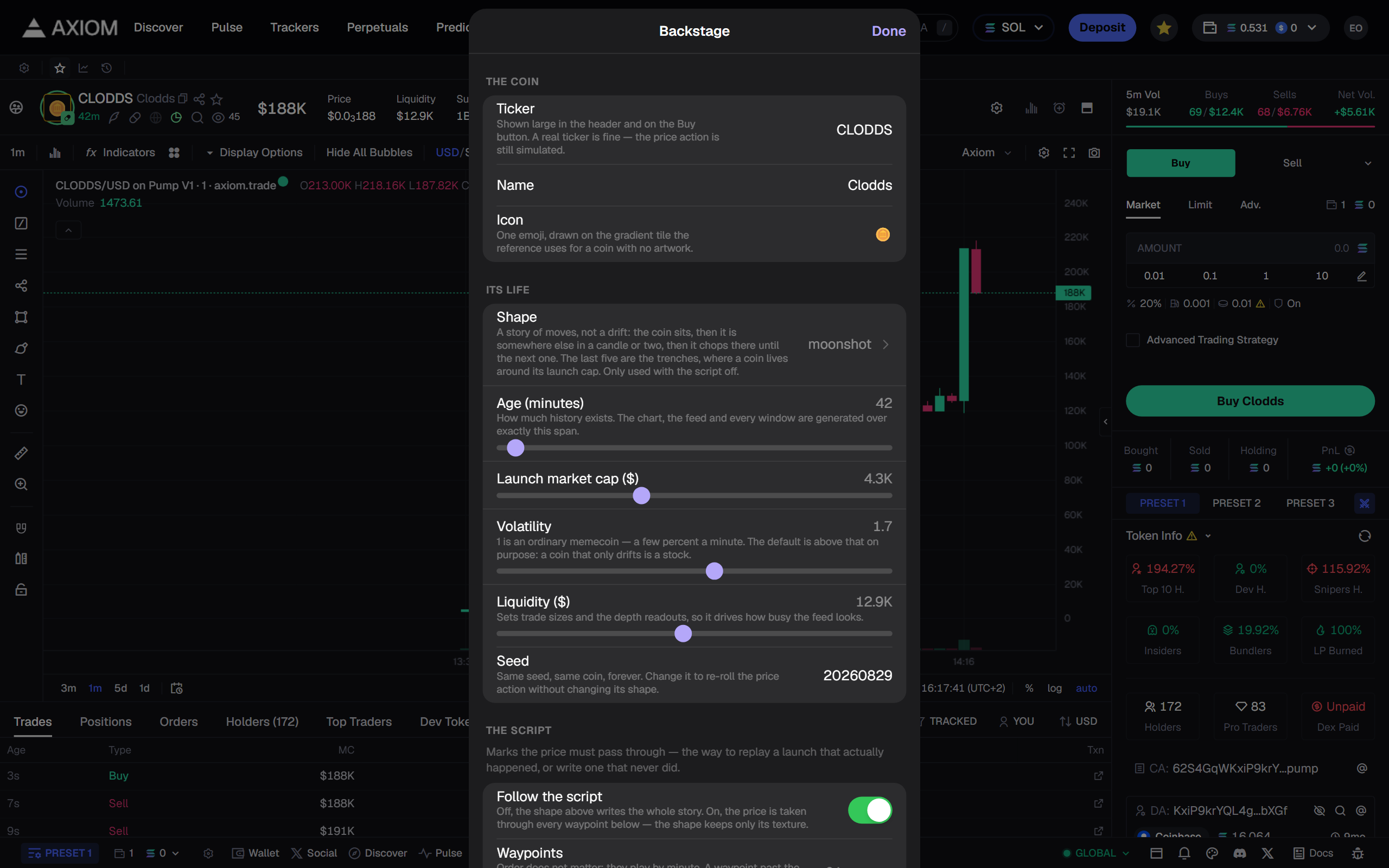The height and width of the screenshot is (868, 1389).
Task: Click the gold star watchlist icon
Action: (1163, 28)
